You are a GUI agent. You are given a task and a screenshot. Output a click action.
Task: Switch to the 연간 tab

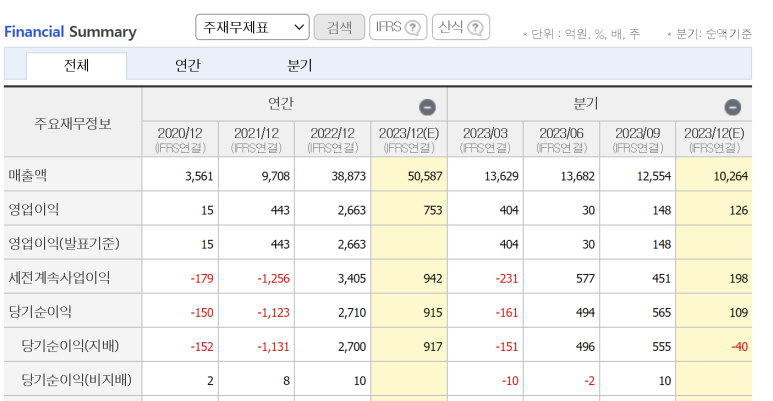click(188, 65)
